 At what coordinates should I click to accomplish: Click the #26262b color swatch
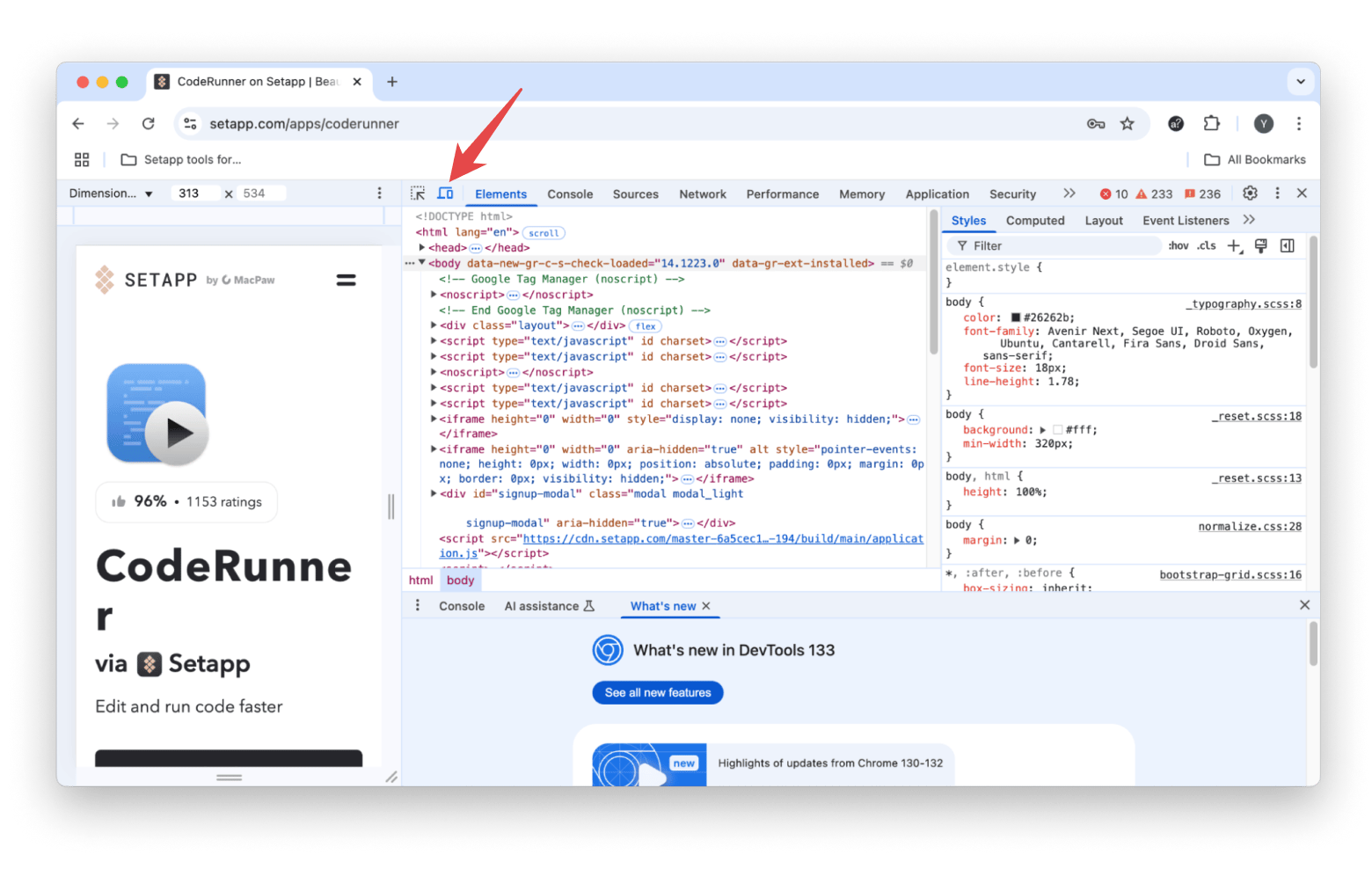1016,318
